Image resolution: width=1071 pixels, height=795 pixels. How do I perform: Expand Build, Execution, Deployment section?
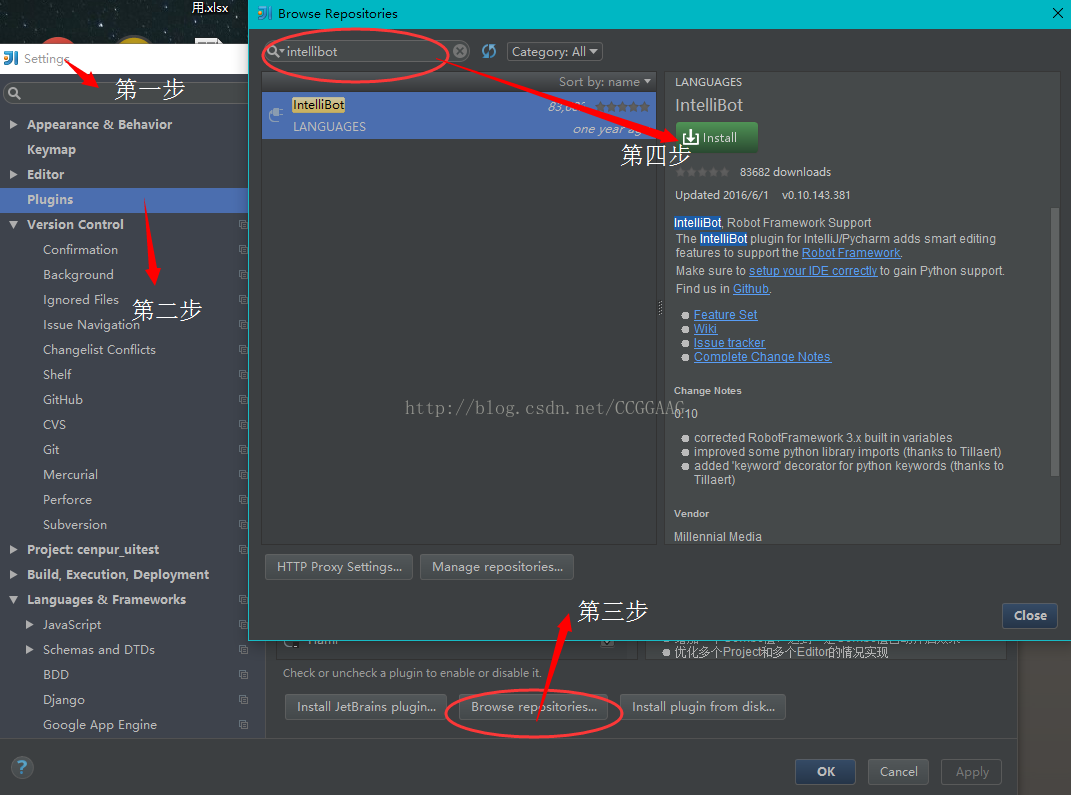[13, 574]
